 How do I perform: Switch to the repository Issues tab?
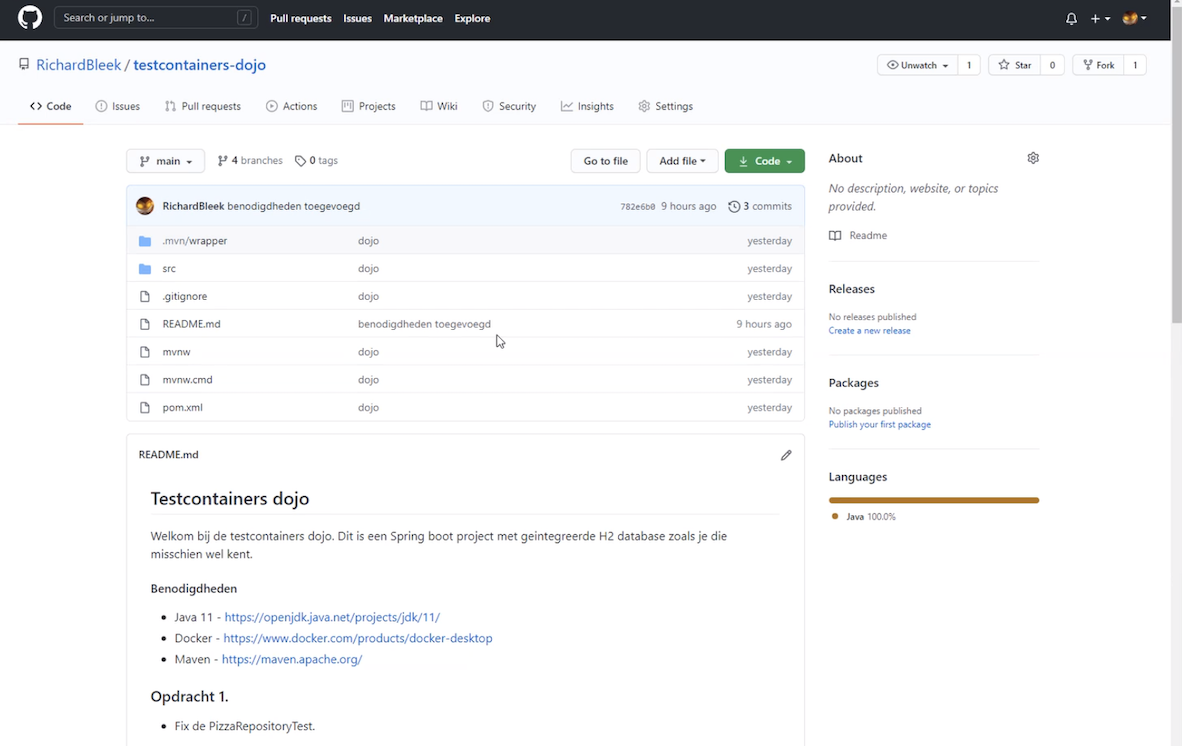tap(118, 106)
